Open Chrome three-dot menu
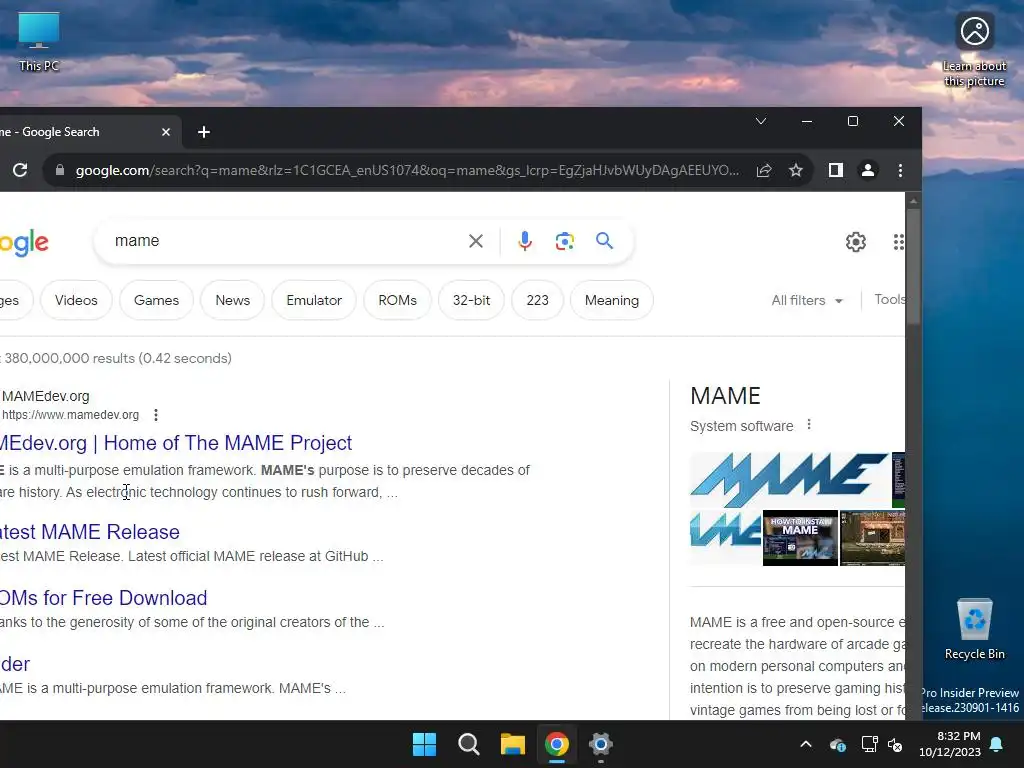The width and height of the screenshot is (1024, 768). tap(900, 170)
